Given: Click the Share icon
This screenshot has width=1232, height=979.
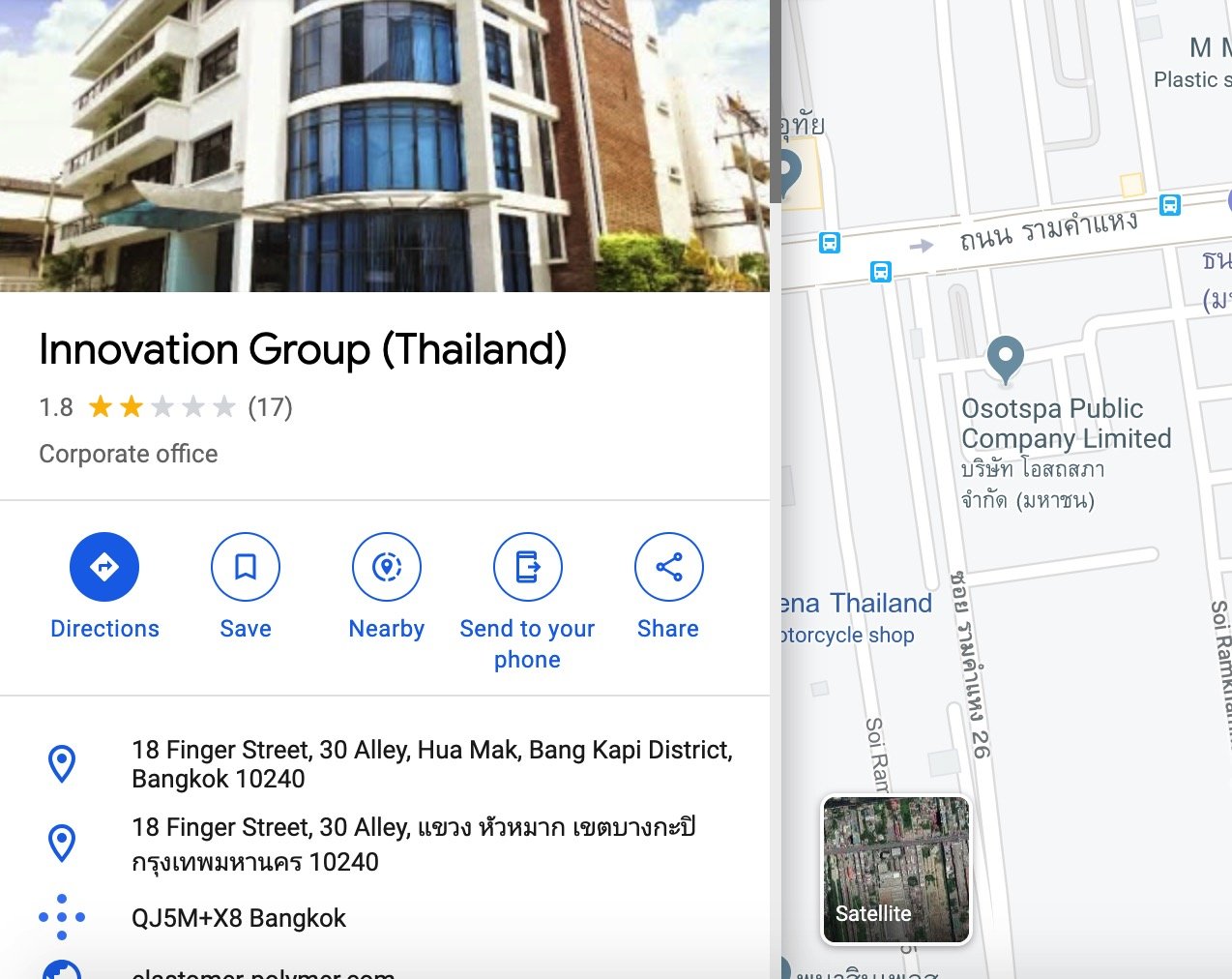Looking at the screenshot, I should coord(669,567).
